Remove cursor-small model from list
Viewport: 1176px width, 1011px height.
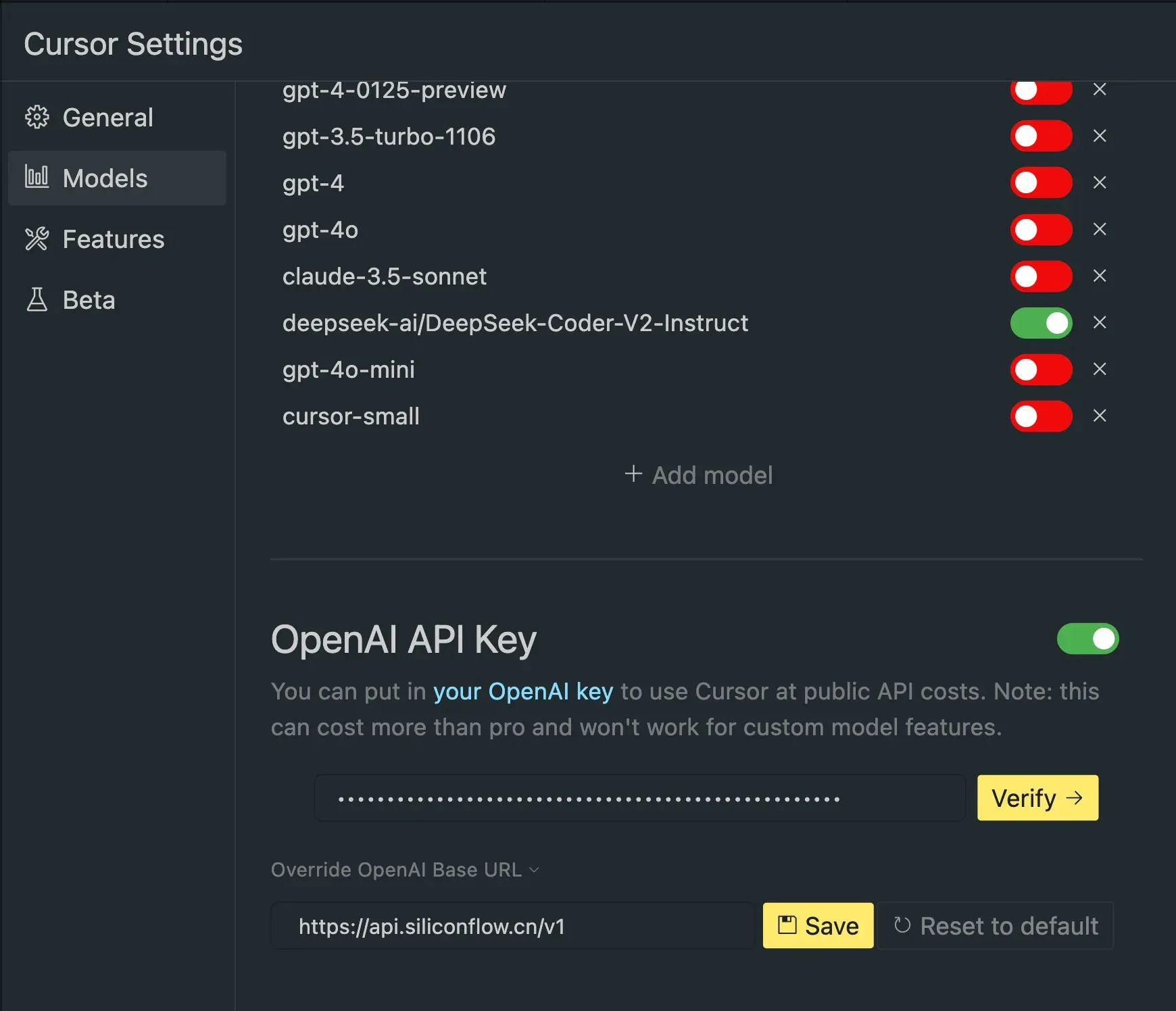click(1100, 416)
